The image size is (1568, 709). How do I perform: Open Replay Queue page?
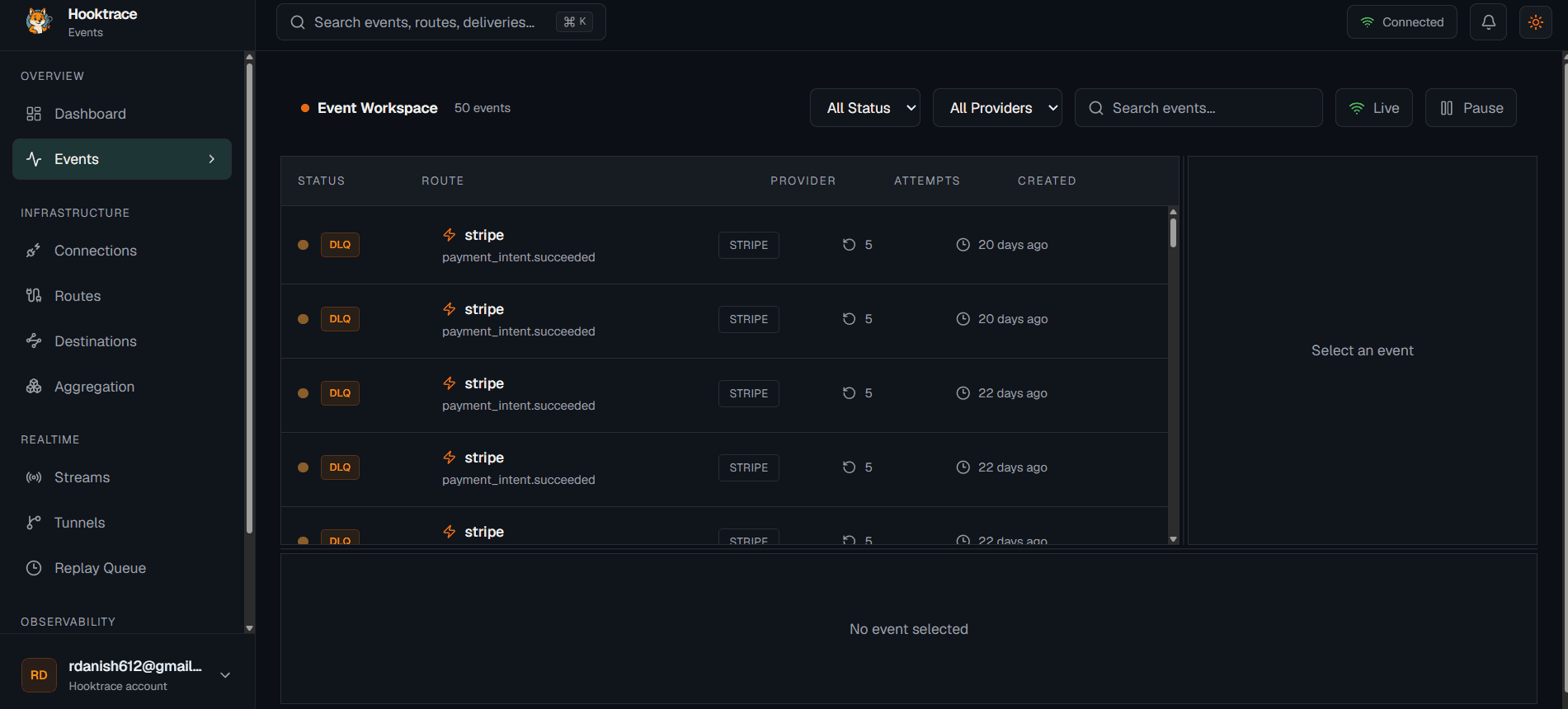pyautogui.click(x=122, y=568)
